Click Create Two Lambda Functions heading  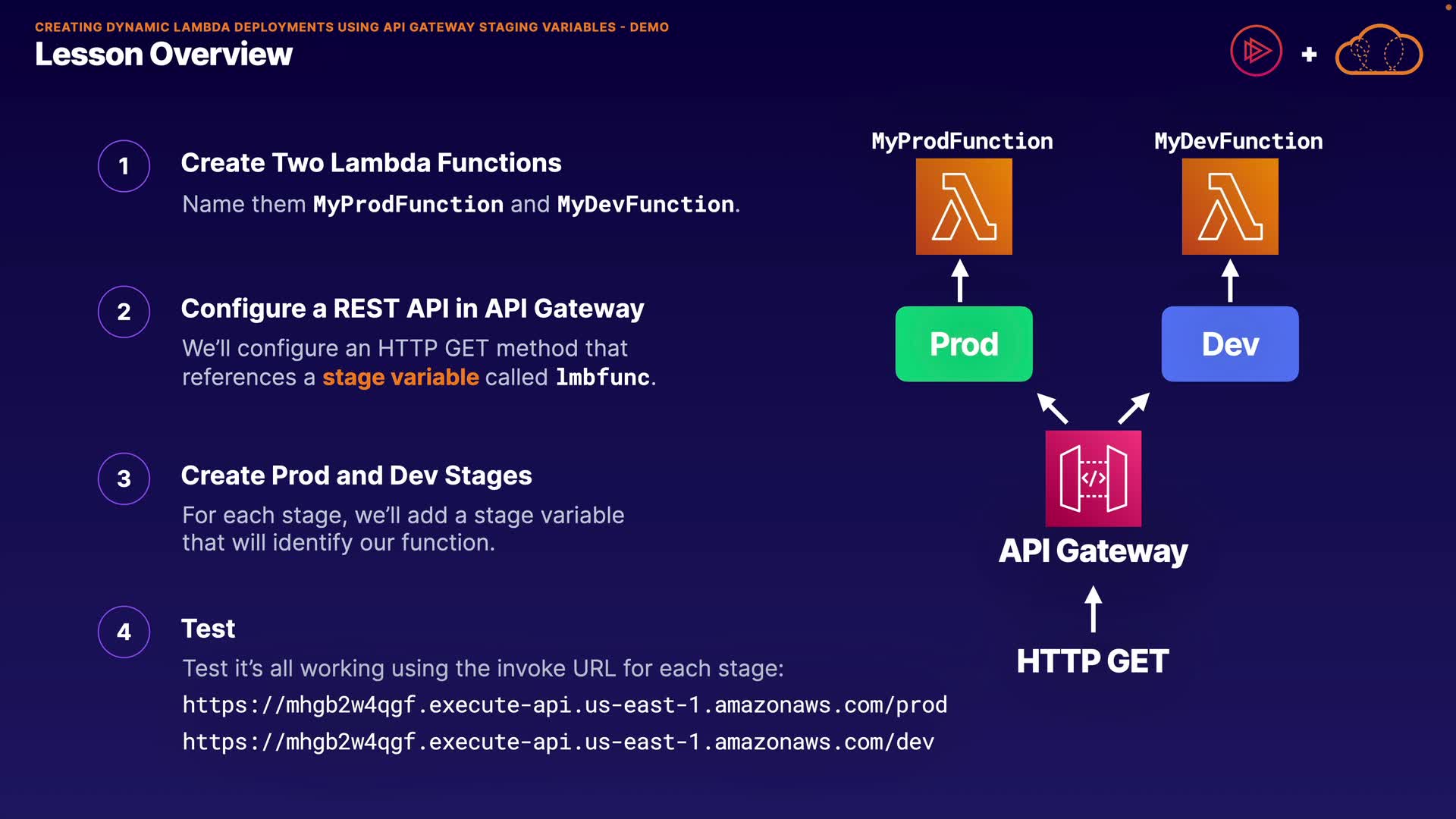(371, 163)
